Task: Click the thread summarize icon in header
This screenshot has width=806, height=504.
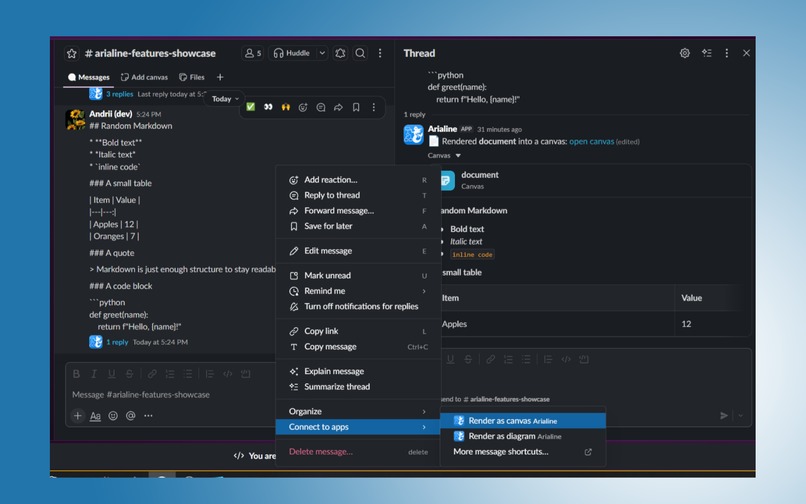Action: (707, 53)
